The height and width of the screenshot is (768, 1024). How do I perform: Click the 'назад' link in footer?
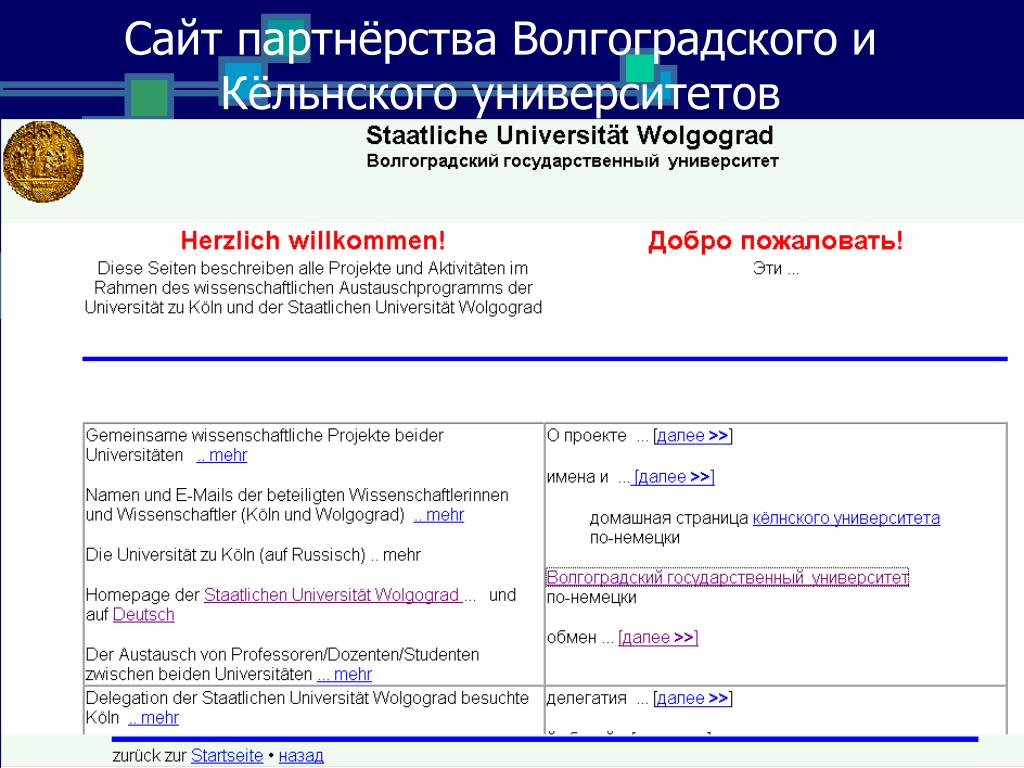tap(301, 756)
